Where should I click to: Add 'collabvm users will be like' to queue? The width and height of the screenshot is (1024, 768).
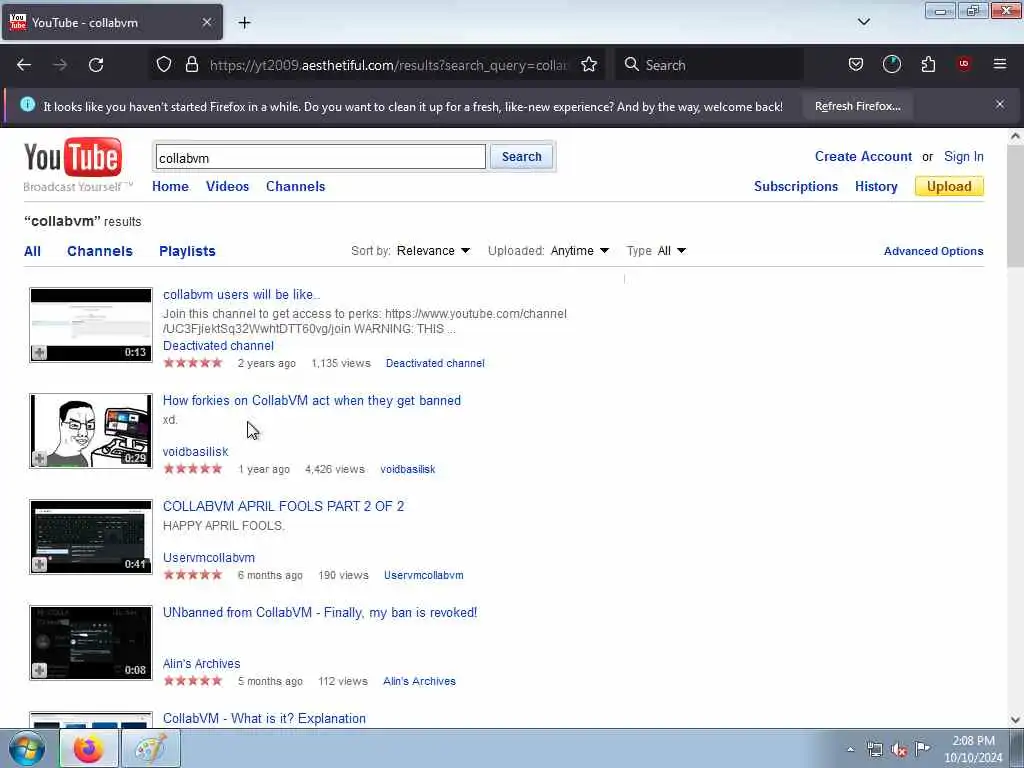39,353
